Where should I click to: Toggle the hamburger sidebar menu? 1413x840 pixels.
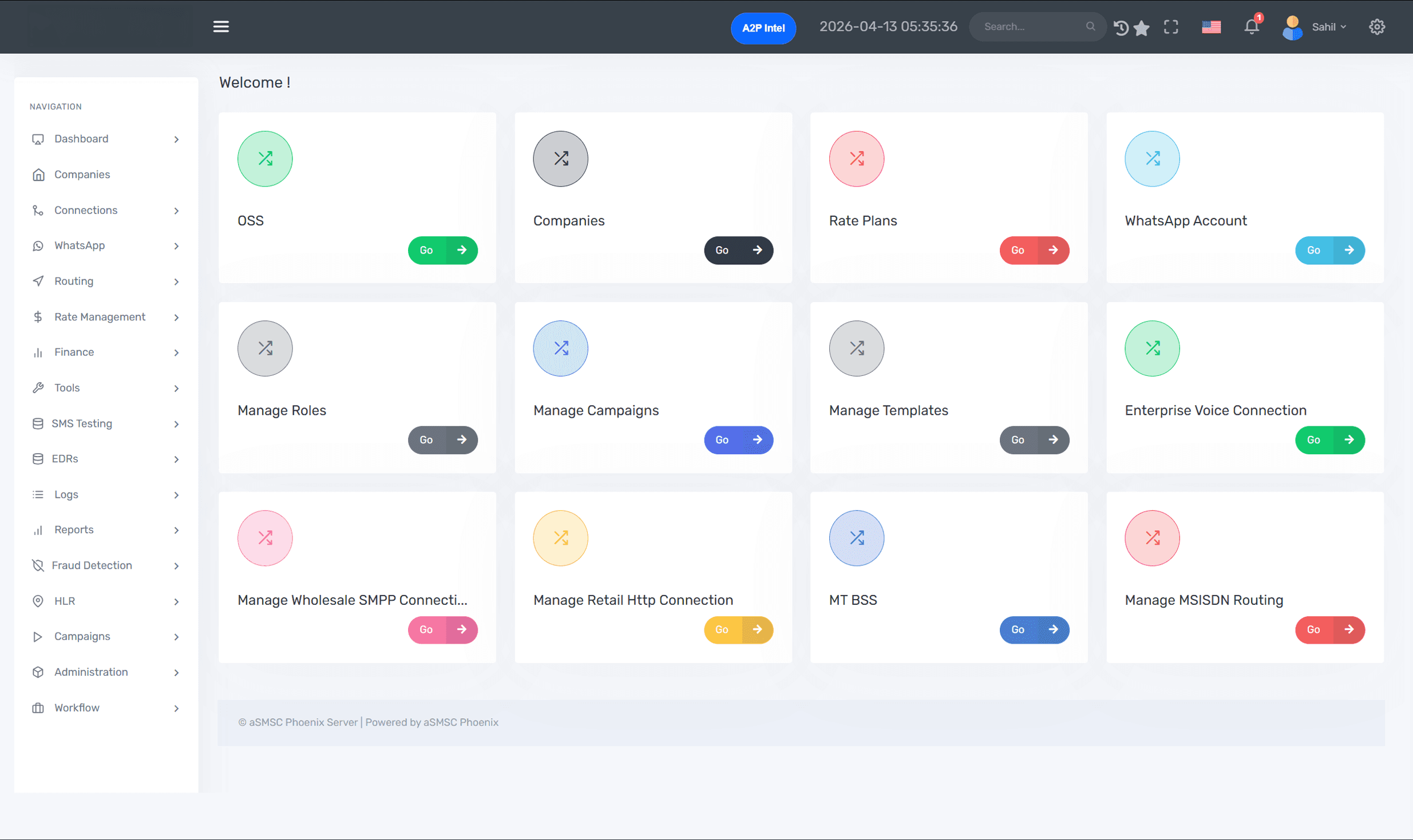221,27
